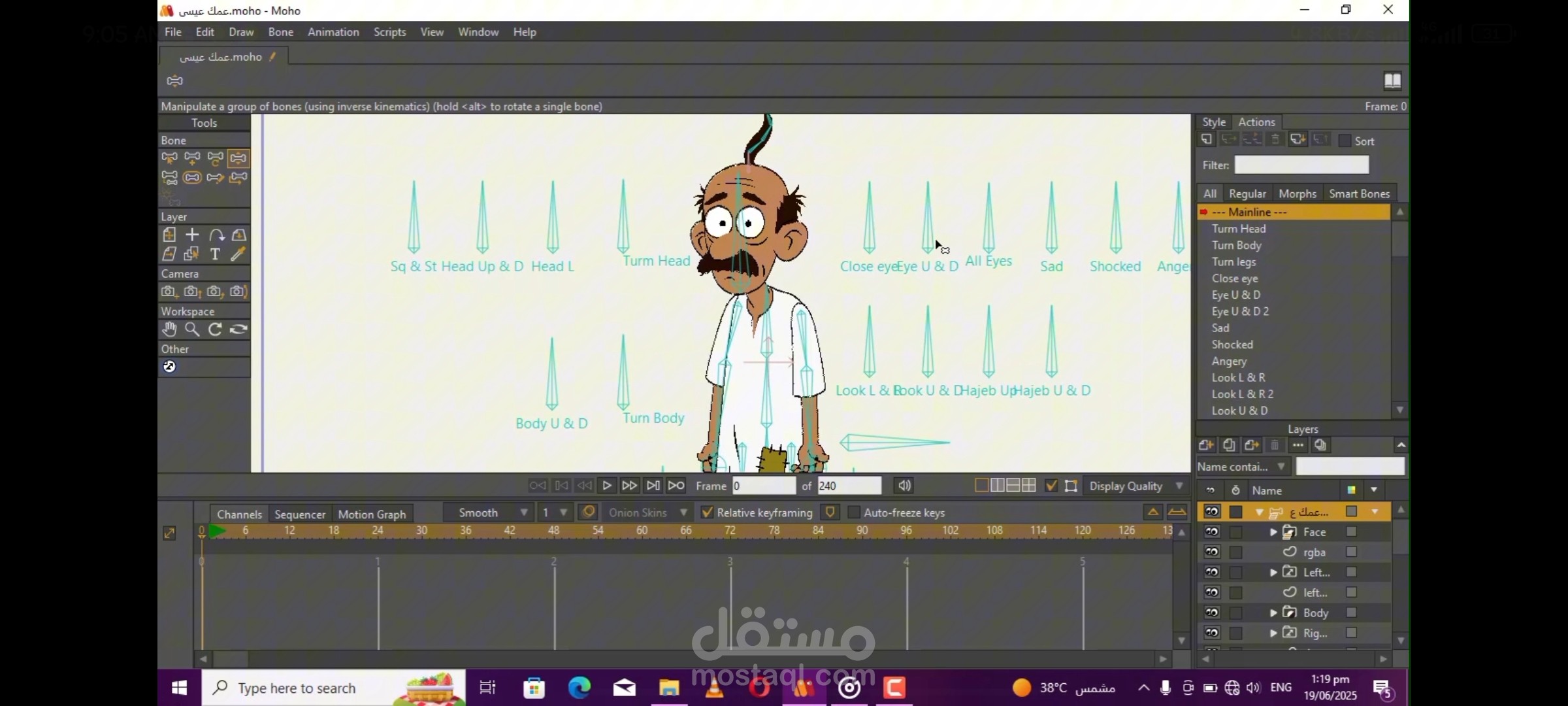Open the Bone menu
1568x706 pixels.
pyautogui.click(x=280, y=31)
